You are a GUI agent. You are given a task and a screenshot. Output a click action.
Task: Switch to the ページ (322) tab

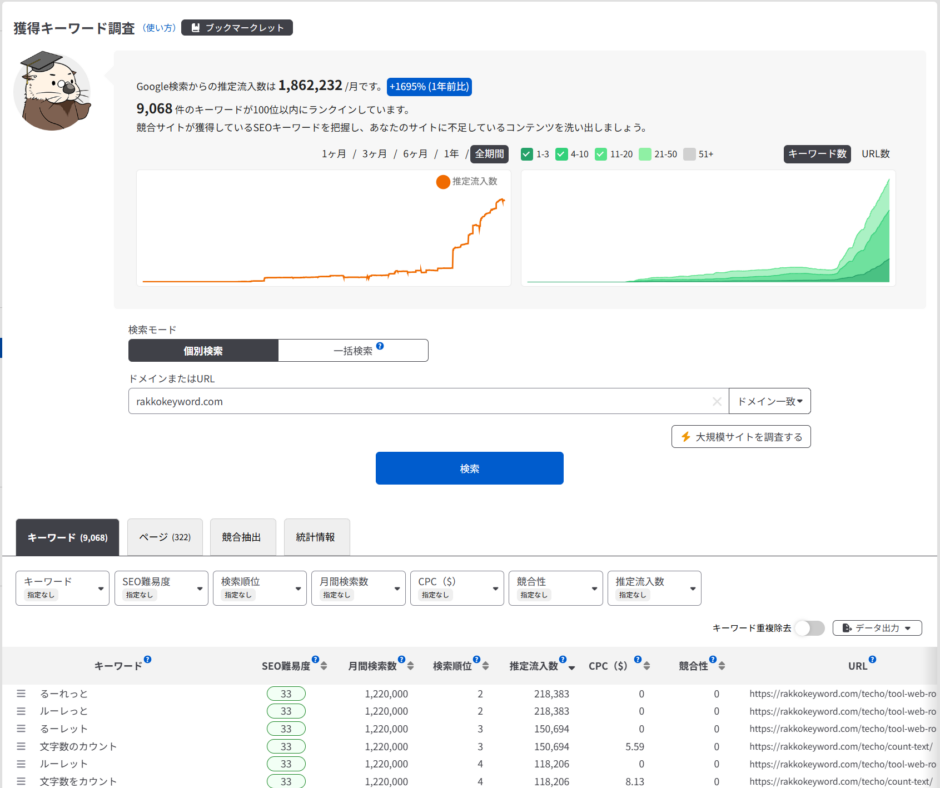point(165,537)
